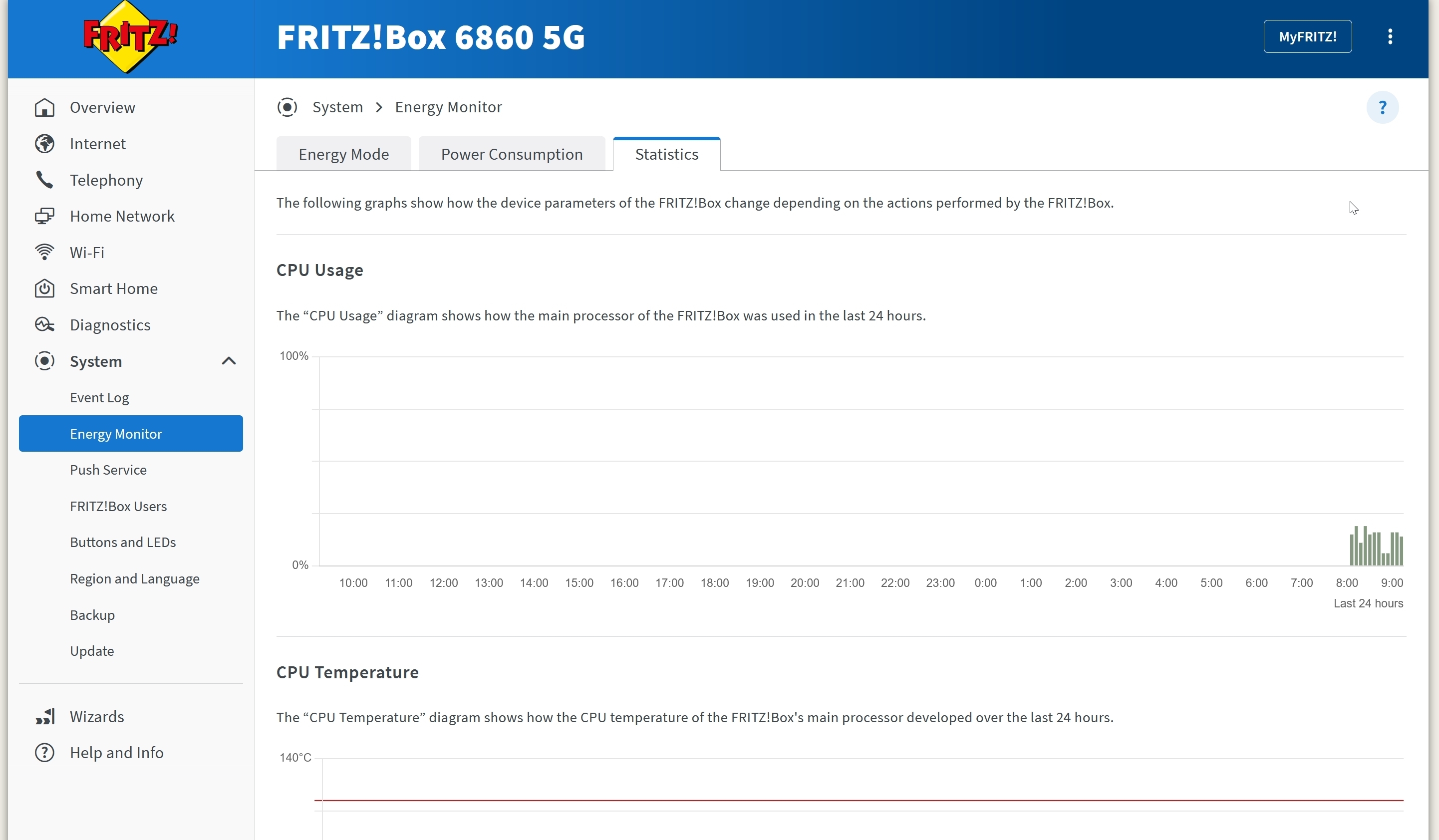Click the System sidebar icon
Screen dimensions: 1439x840
44,361
